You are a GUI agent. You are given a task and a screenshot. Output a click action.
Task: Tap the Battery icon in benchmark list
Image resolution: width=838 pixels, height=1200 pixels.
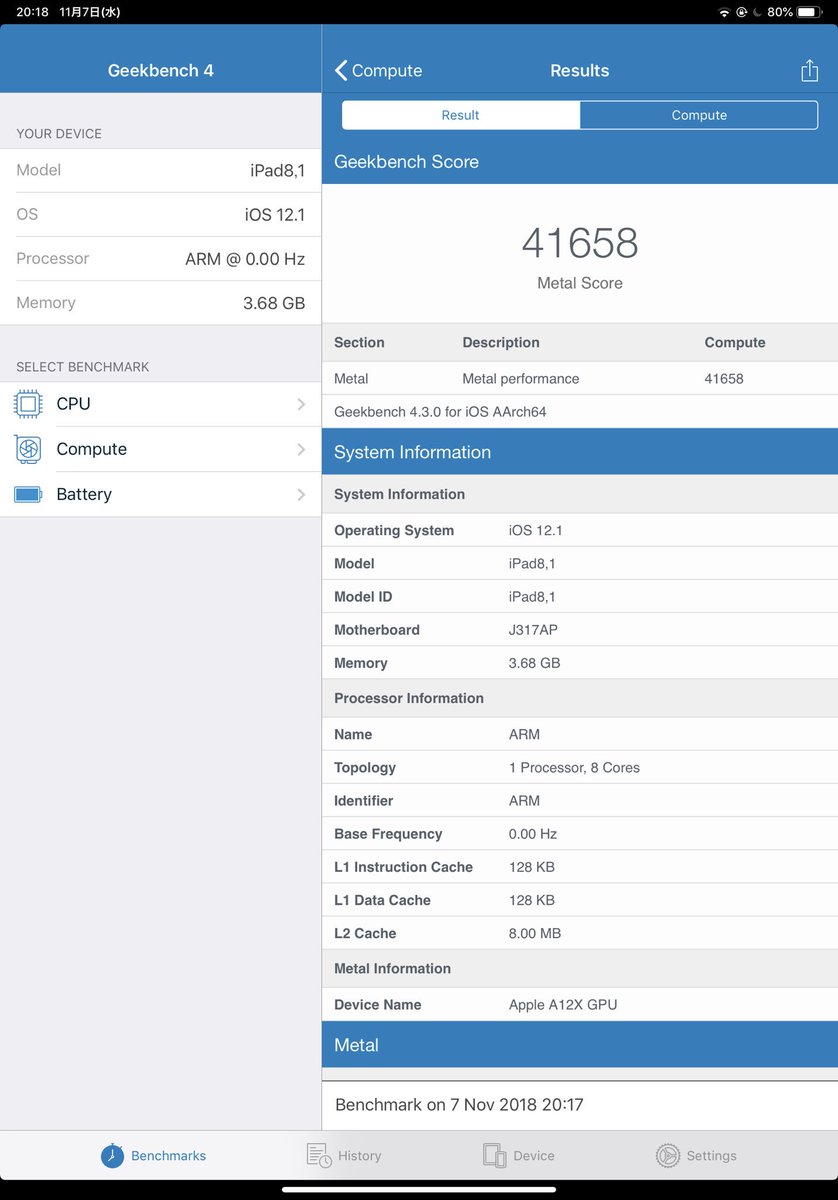[28, 494]
